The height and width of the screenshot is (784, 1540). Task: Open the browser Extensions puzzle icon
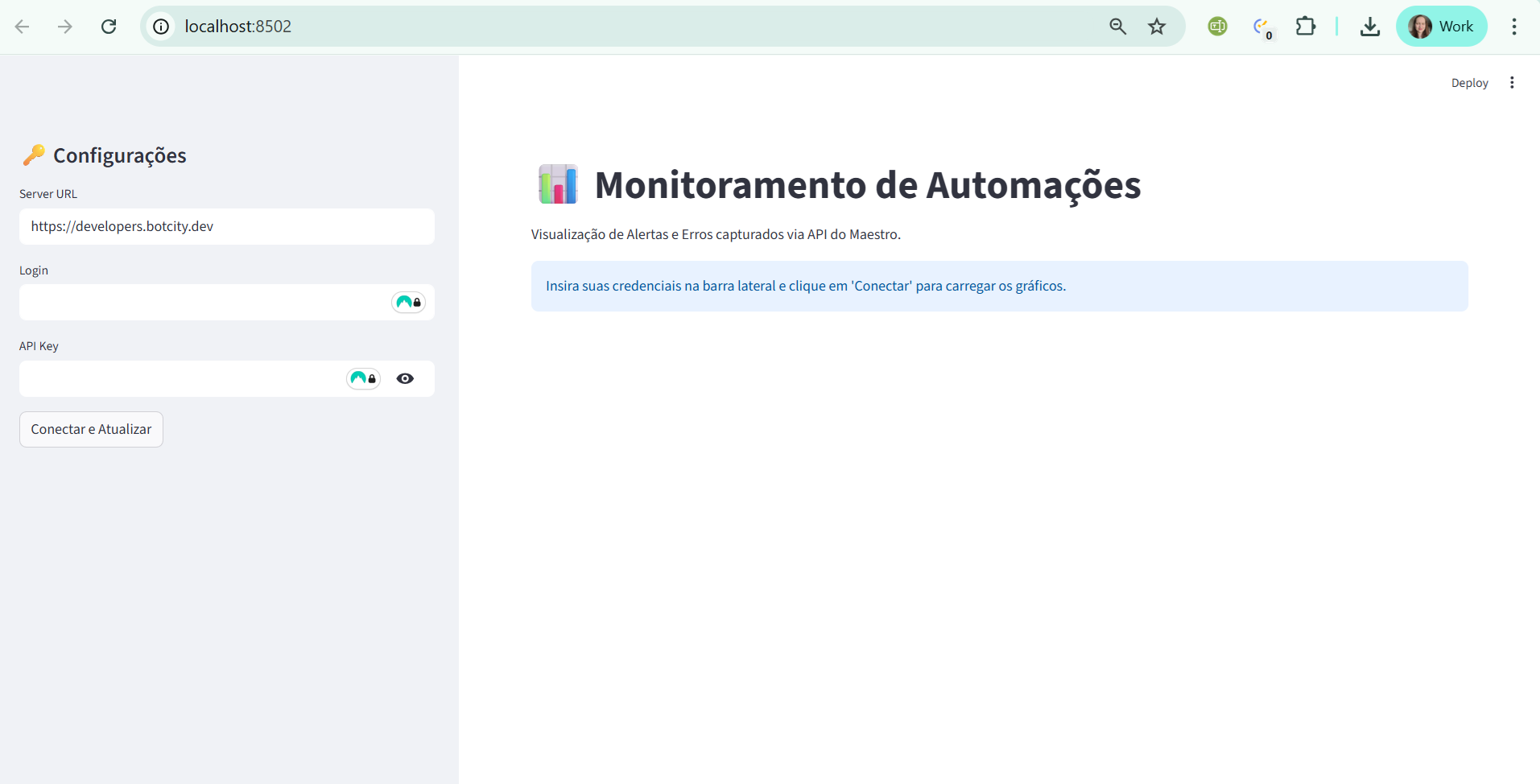(x=1305, y=27)
